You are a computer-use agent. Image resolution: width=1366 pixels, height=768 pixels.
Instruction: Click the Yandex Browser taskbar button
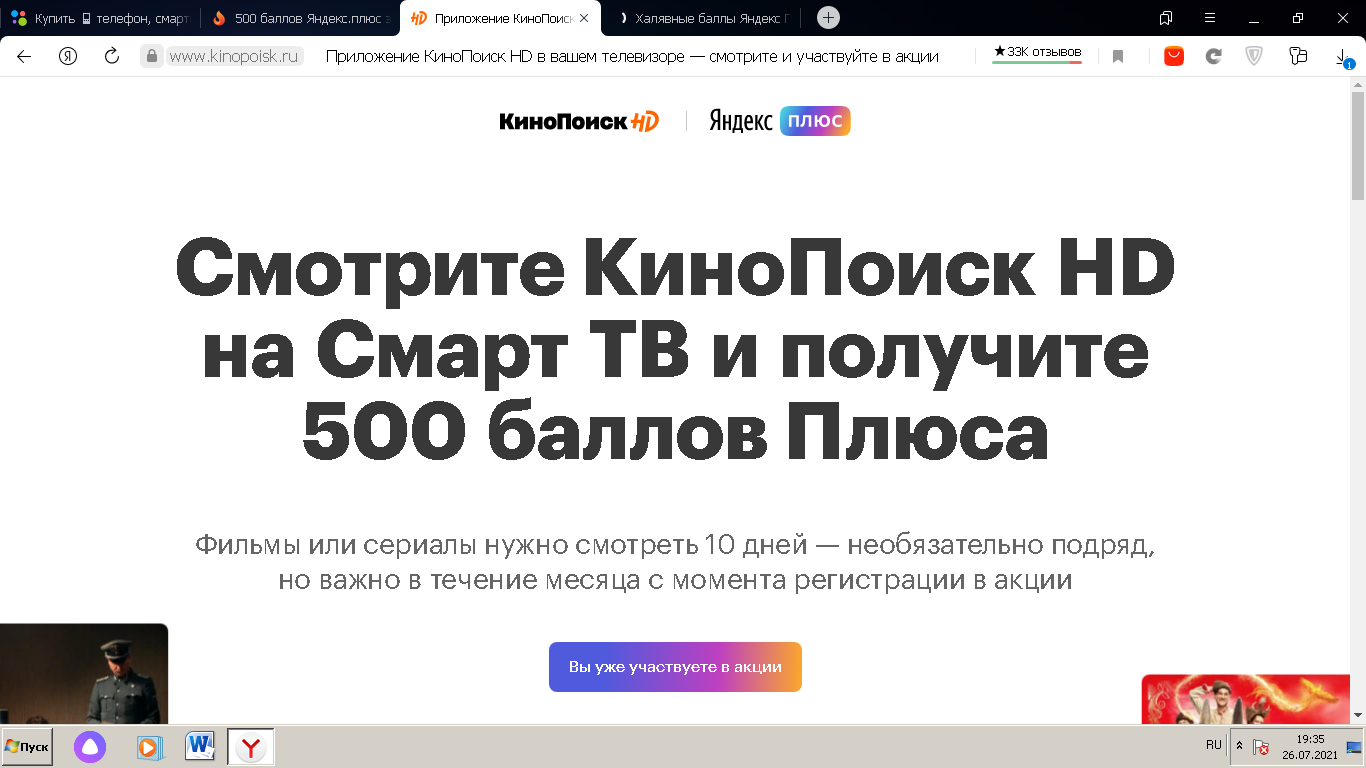click(251, 747)
